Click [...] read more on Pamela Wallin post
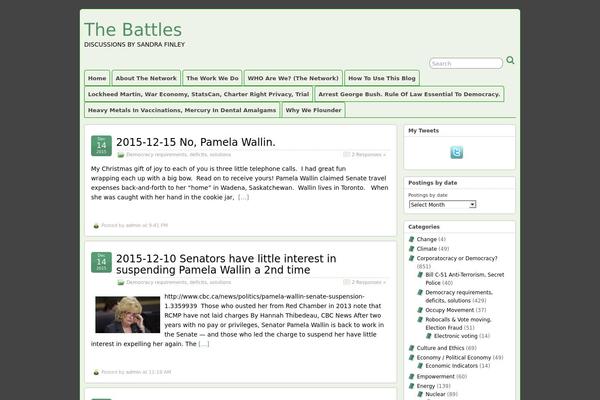This screenshot has height=400, width=600. [x=243, y=197]
